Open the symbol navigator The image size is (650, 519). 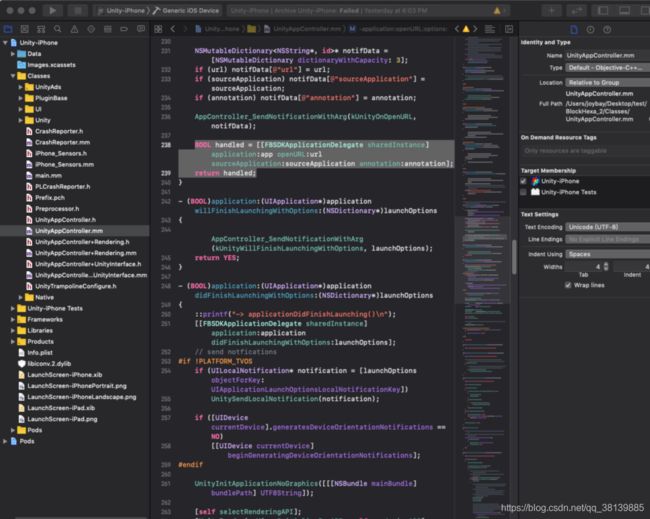pos(41,29)
